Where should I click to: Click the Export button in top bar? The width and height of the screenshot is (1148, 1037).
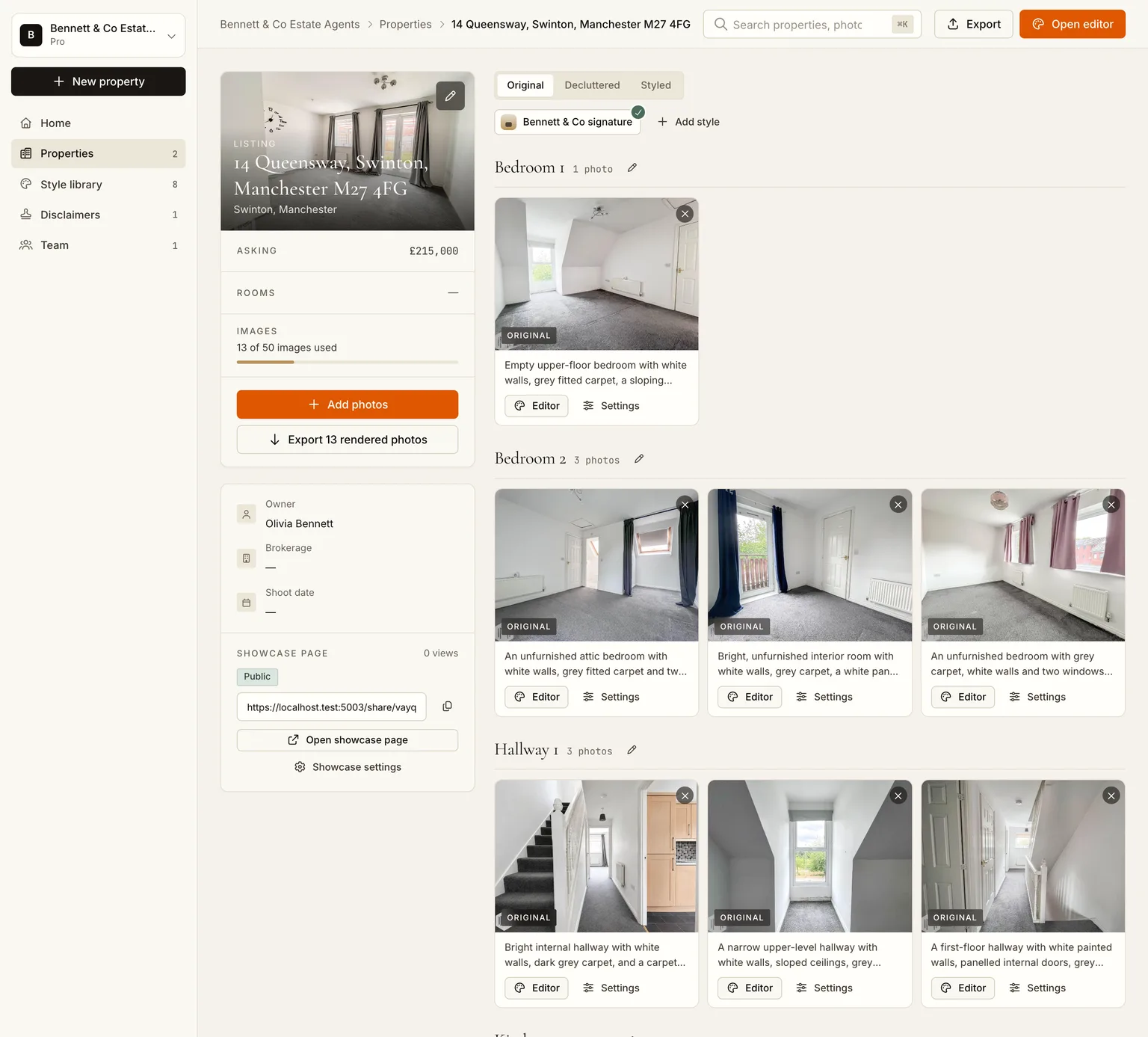pos(973,24)
